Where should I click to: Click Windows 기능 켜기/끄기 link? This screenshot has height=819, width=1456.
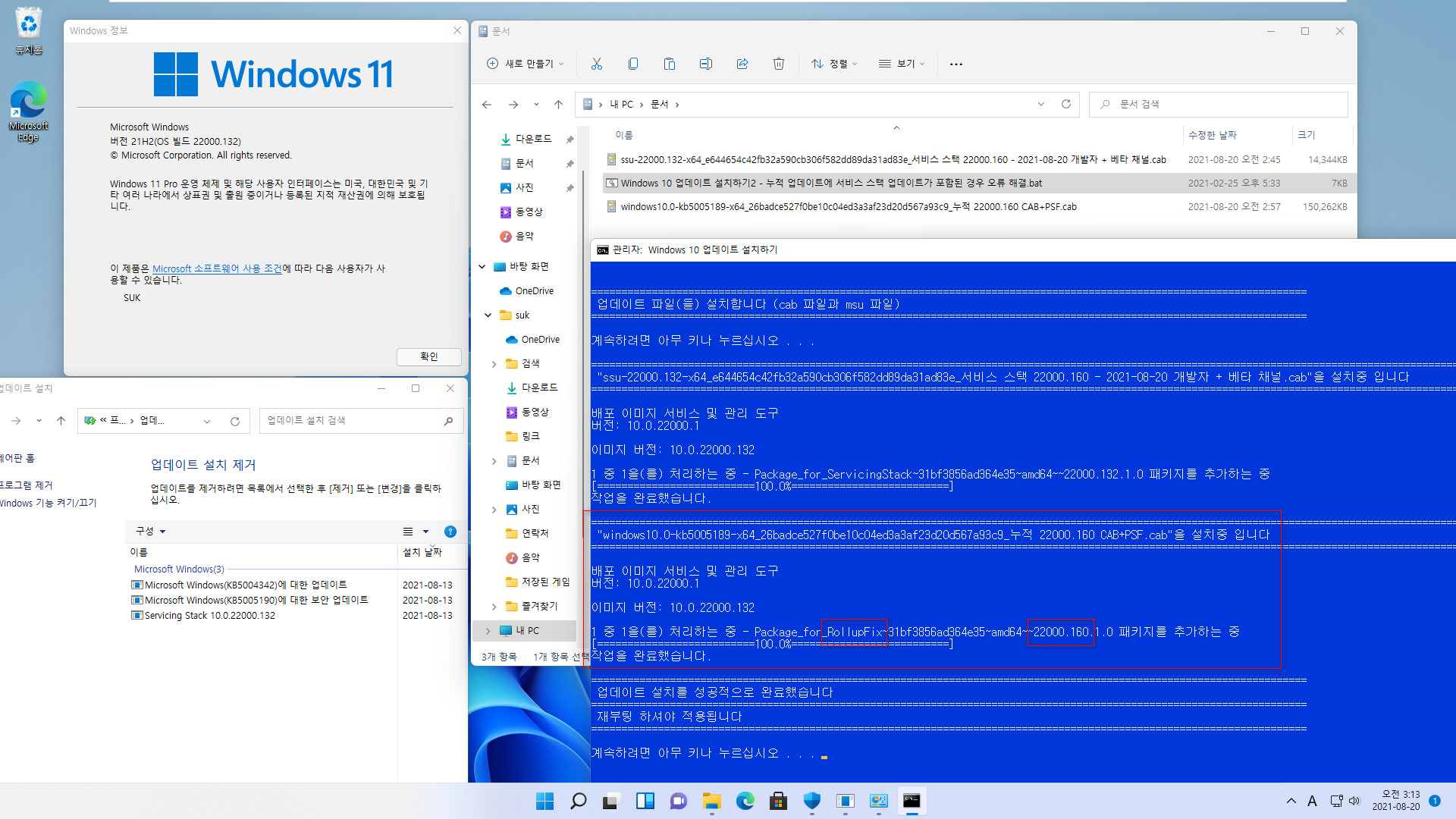pos(48,504)
